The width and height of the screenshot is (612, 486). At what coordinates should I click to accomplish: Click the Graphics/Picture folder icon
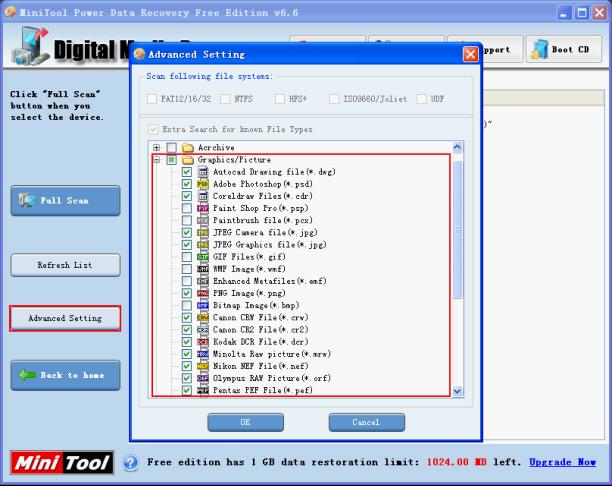188,160
